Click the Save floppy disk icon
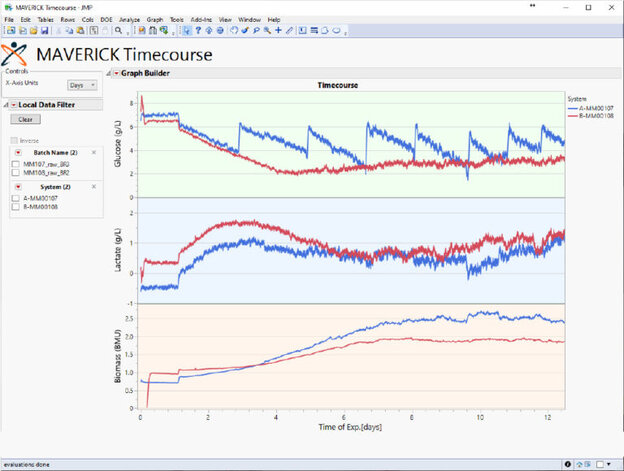Viewport: 624px width, 471px height. click(x=45, y=30)
